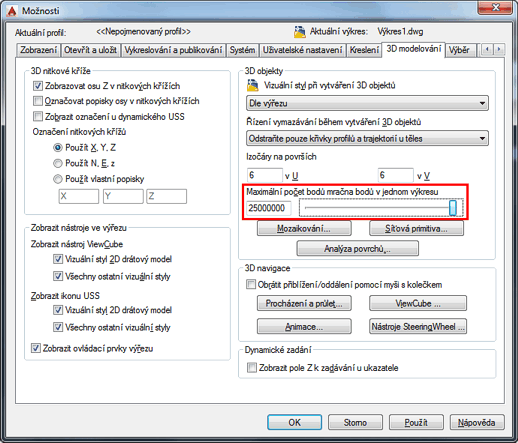
Task: Click the drawing file icon beside Aktuální výkres
Action: tap(300, 32)
